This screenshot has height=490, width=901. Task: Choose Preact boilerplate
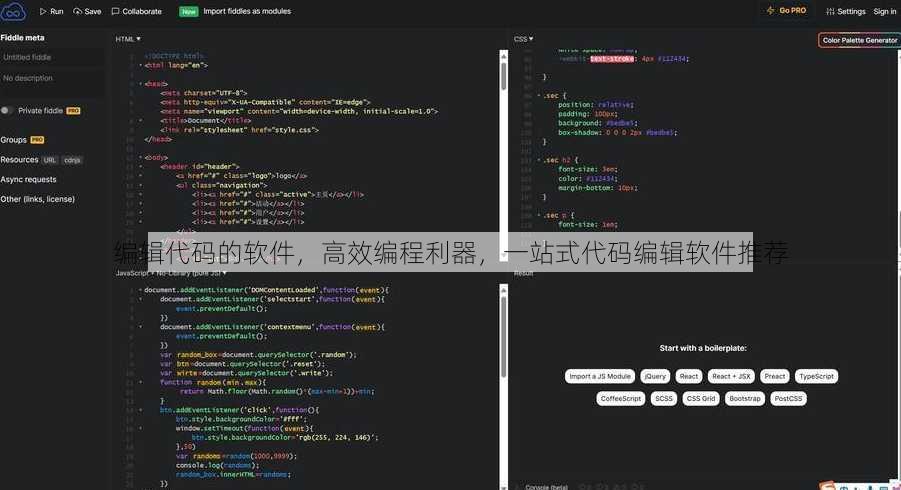coord(775,376)
